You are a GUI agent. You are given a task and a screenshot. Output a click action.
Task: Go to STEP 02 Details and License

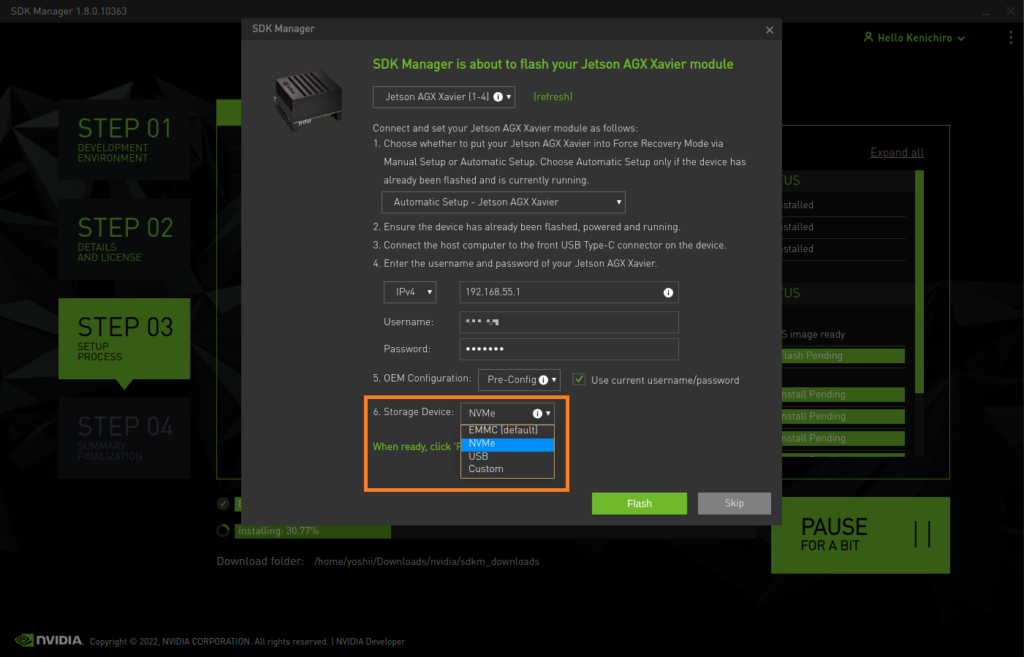124,239
